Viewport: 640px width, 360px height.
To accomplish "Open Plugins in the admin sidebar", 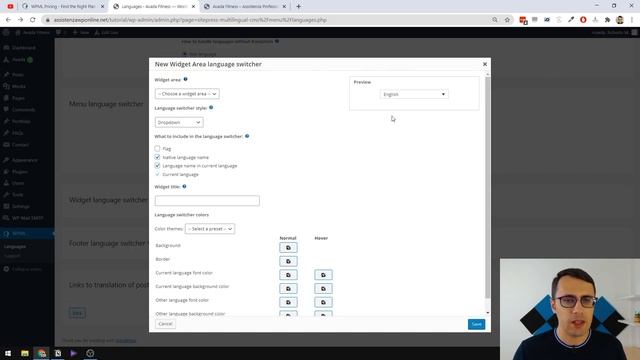I will [x=20, y=172].
